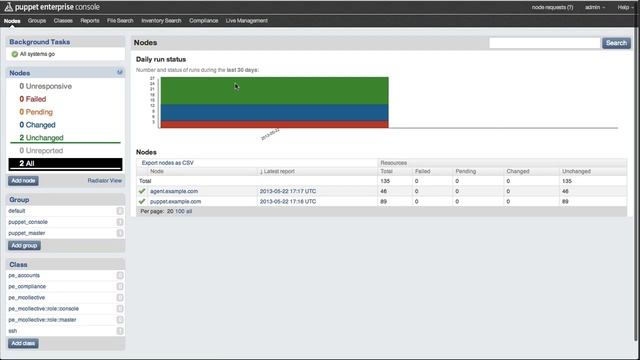Viewport: 640px width, 360px height.
Task: Click green unchanged area of chart
Action: pos(274,91)
